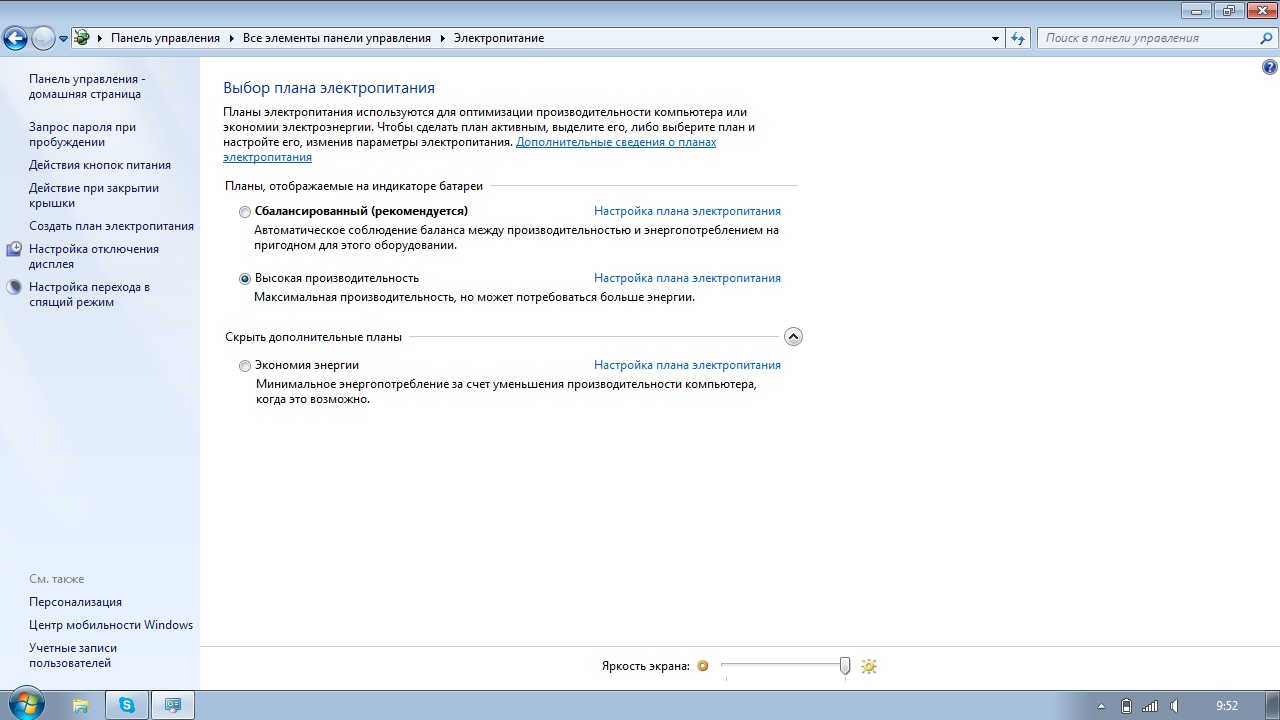1280x720 pixels.
Task: Click the Control Panel icon in address bar
Action: 82,38
